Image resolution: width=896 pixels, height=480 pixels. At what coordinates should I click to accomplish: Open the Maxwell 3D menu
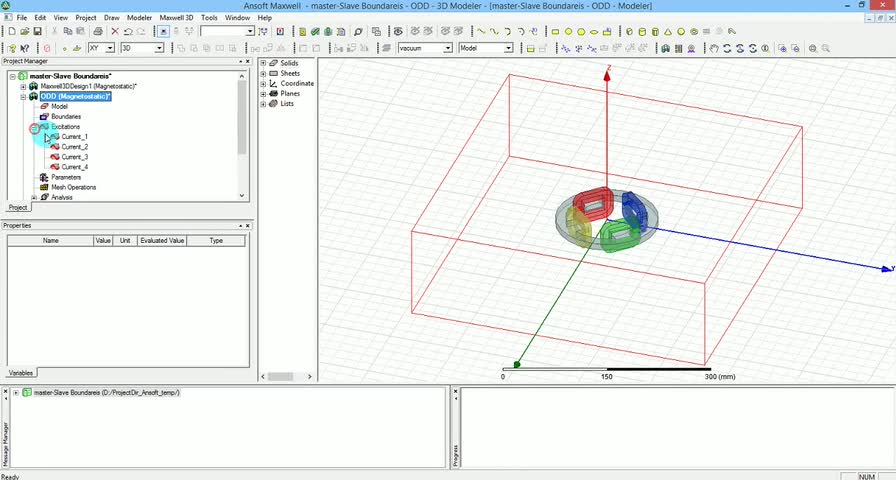point(176,18)
